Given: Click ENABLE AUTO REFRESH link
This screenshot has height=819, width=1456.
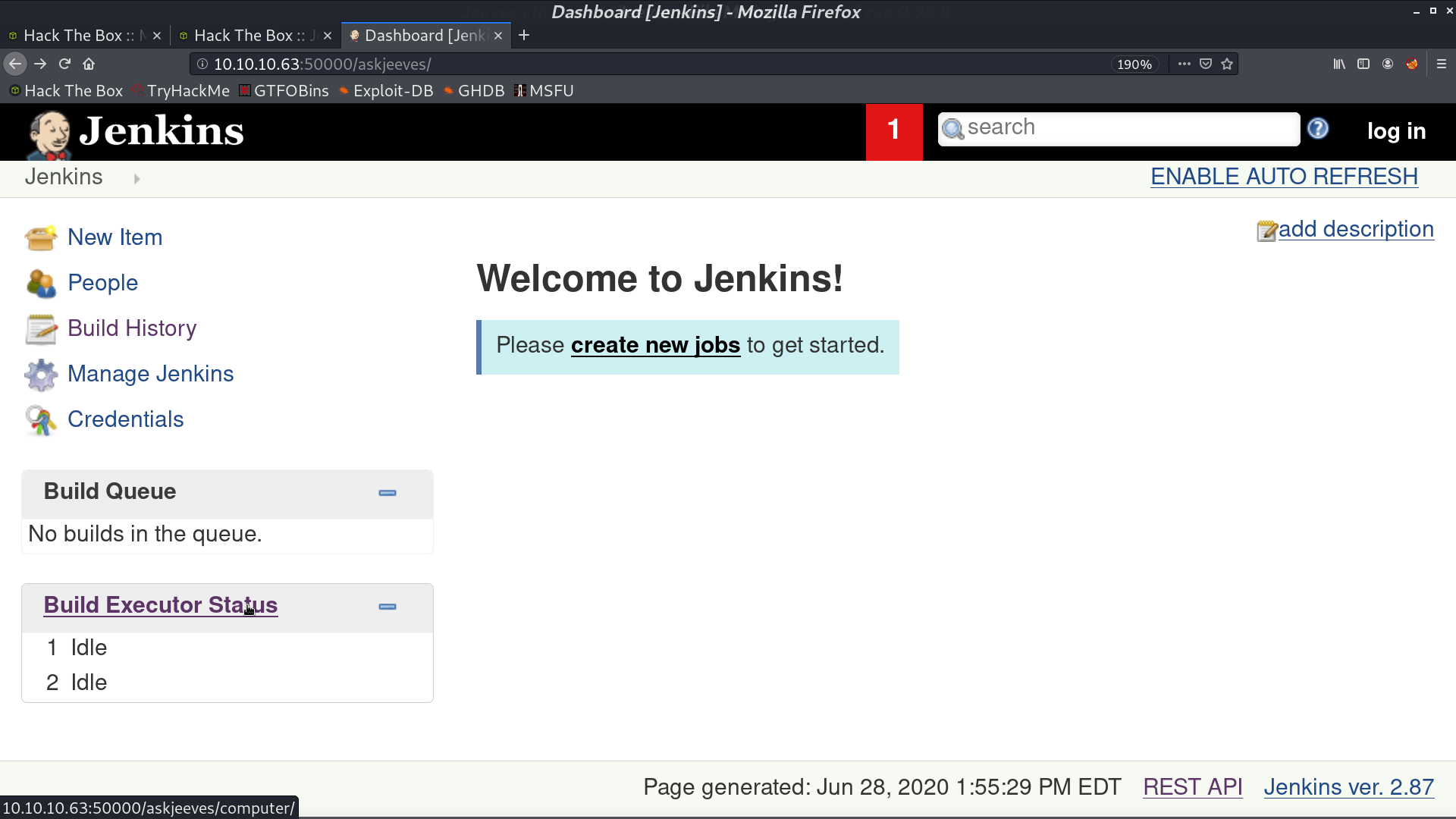Looking at the screenshot, I should [1284, 177].
